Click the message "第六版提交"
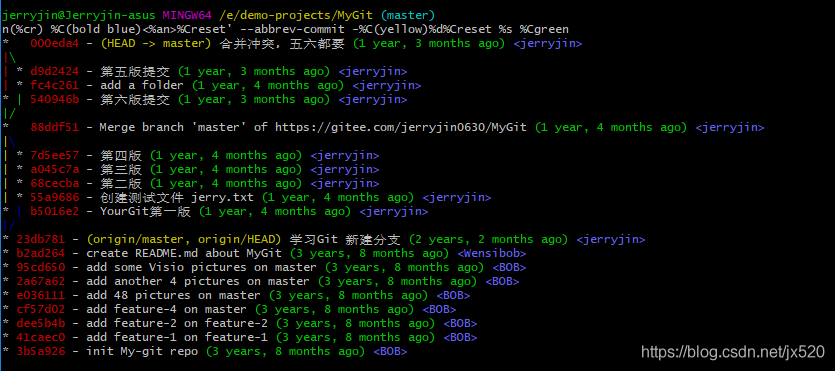This screenshot has width=835, height=371. [135, 100]
